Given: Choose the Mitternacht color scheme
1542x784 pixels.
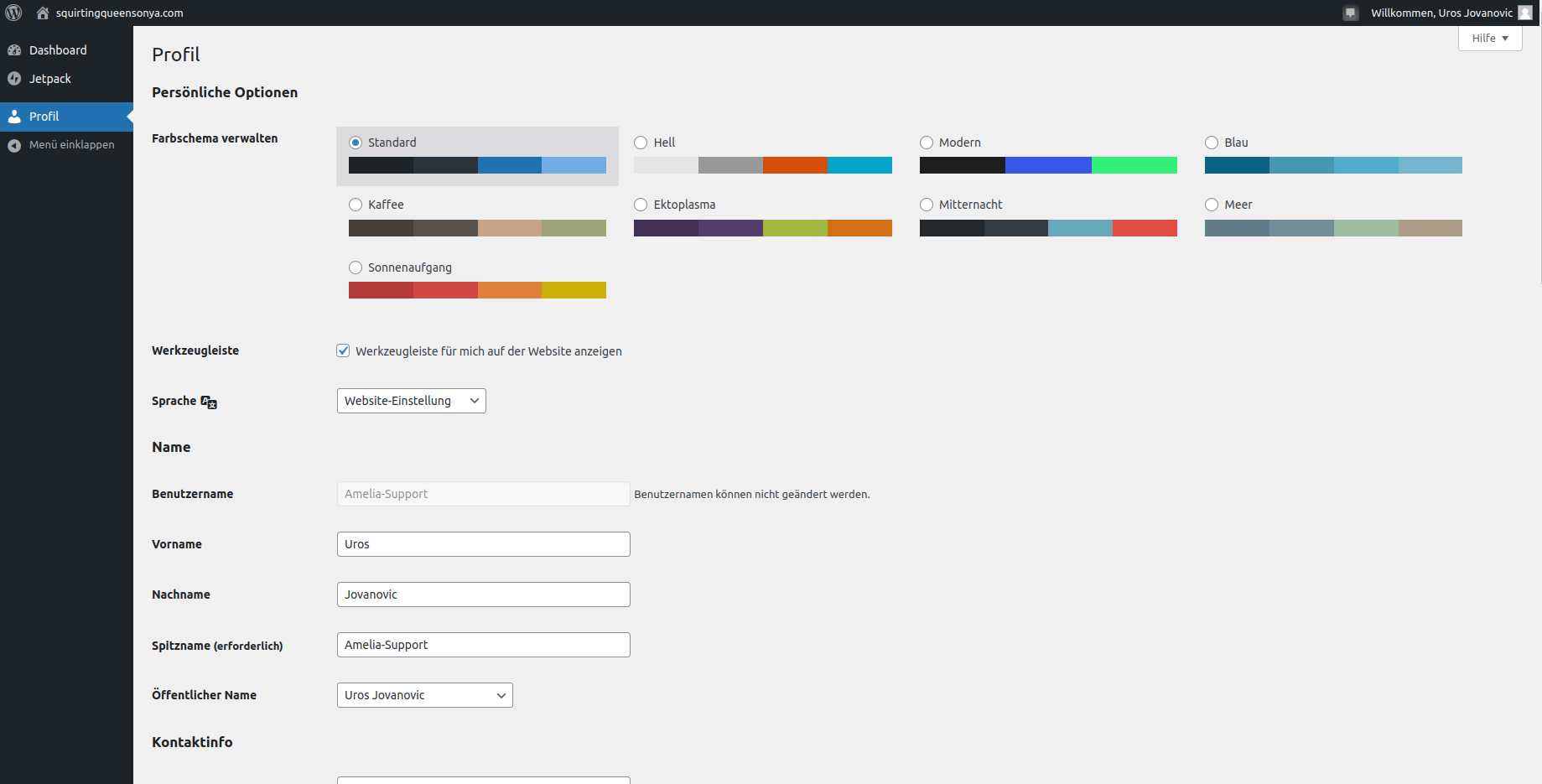Looking at the screenshot, I should (x=927, y=205).
